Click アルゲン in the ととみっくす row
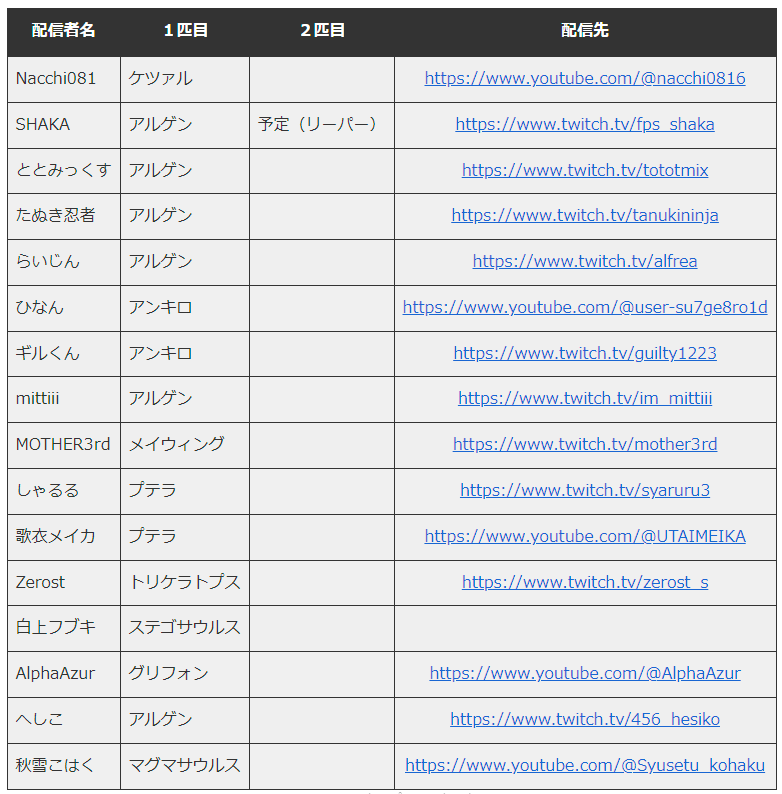This screenshot has height=794, width=782. (160, 170)
